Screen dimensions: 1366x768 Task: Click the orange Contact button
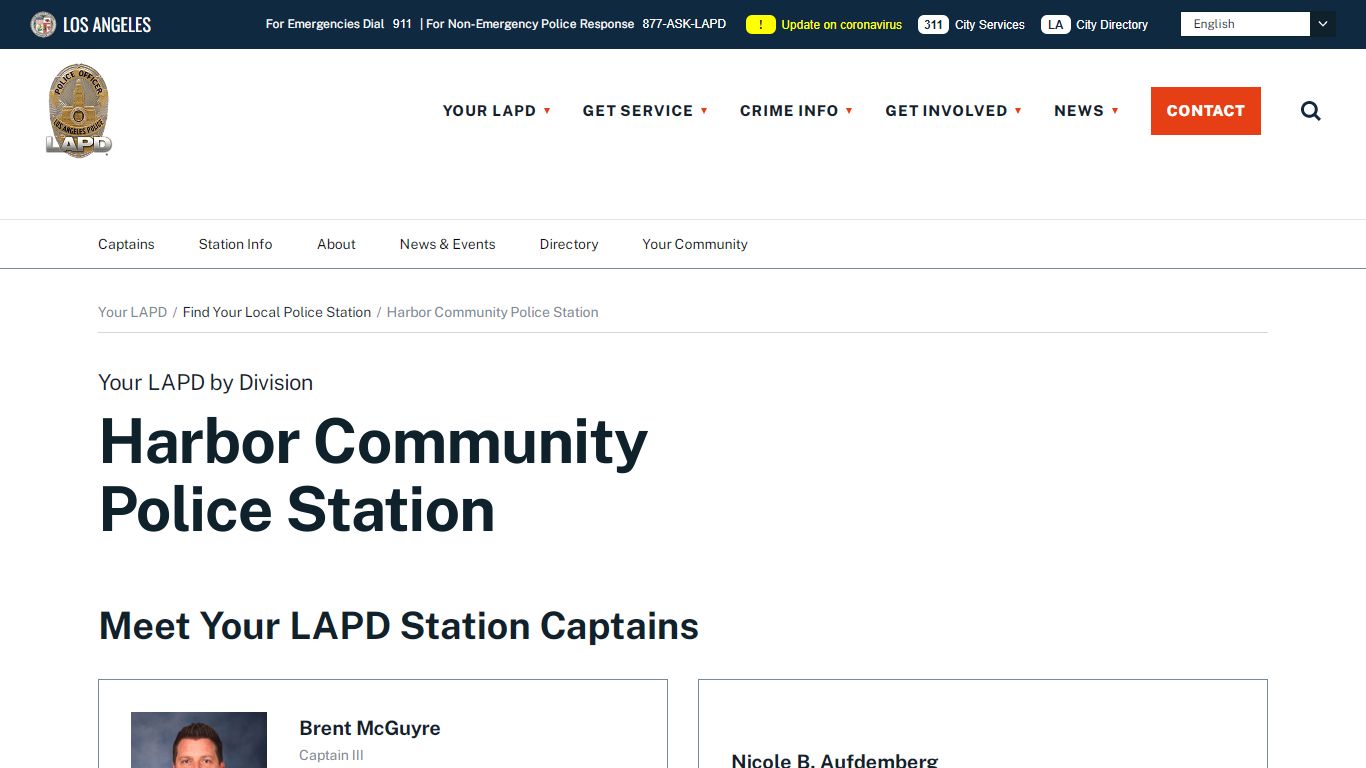click(x=1206, y=111)
